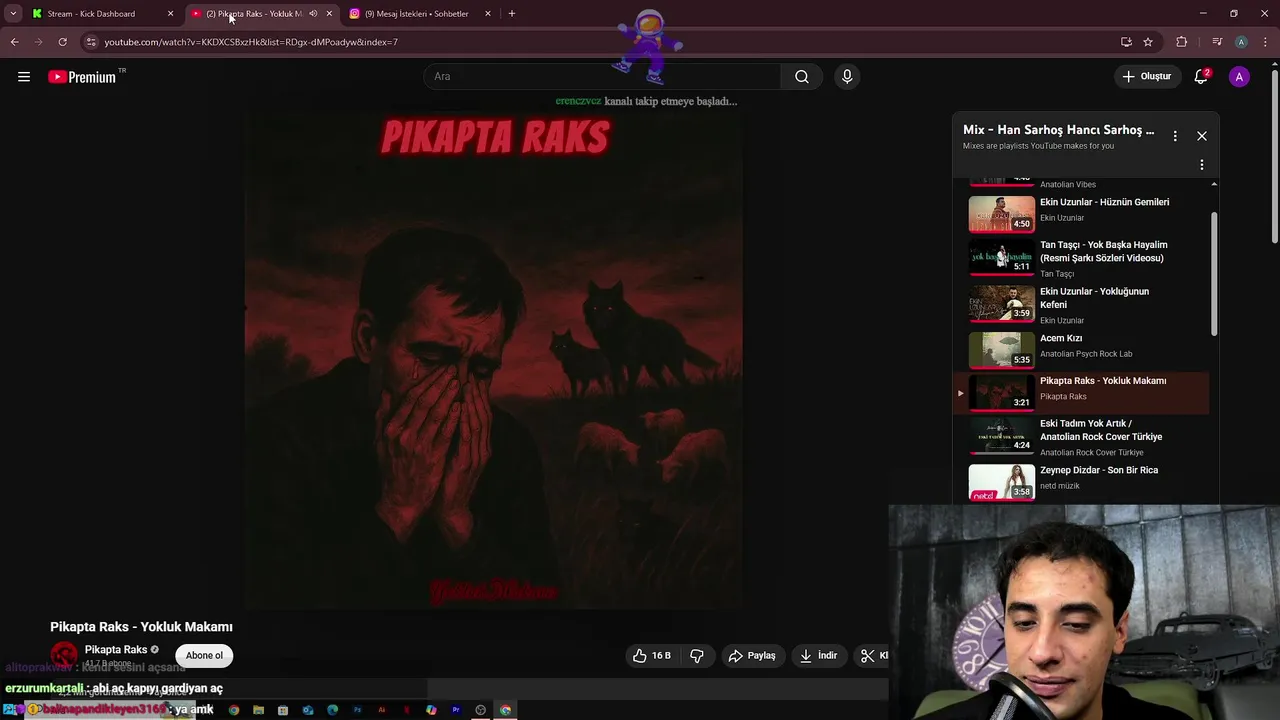Play Acem Kızı from the playlist
The image size is (1280, 720).
1088,350
